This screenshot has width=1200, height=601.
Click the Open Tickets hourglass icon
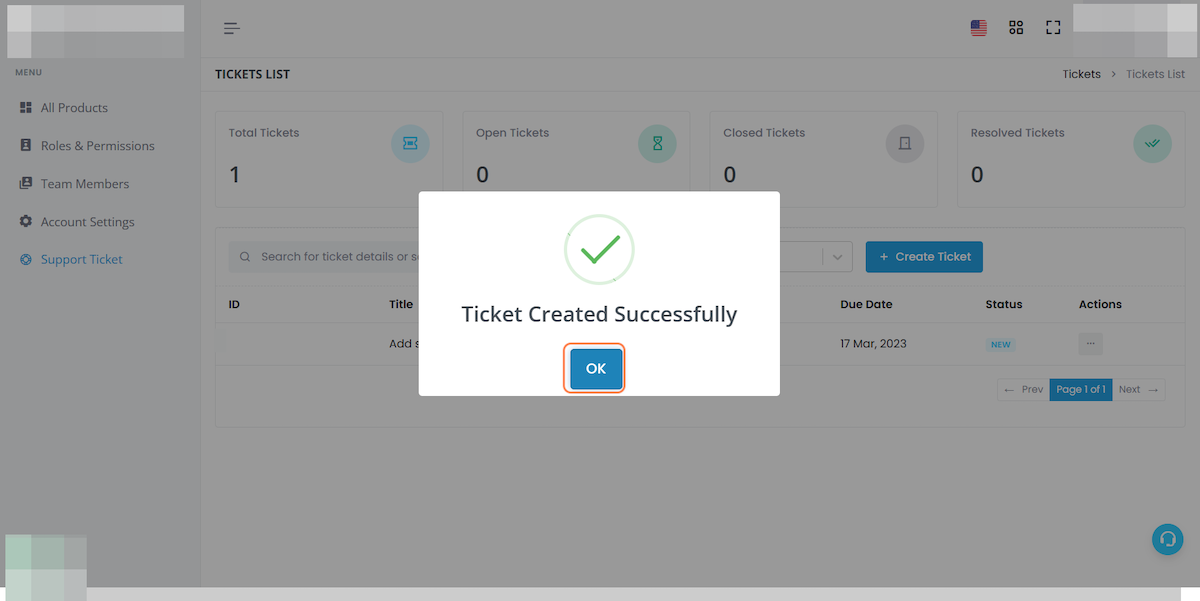657,144
